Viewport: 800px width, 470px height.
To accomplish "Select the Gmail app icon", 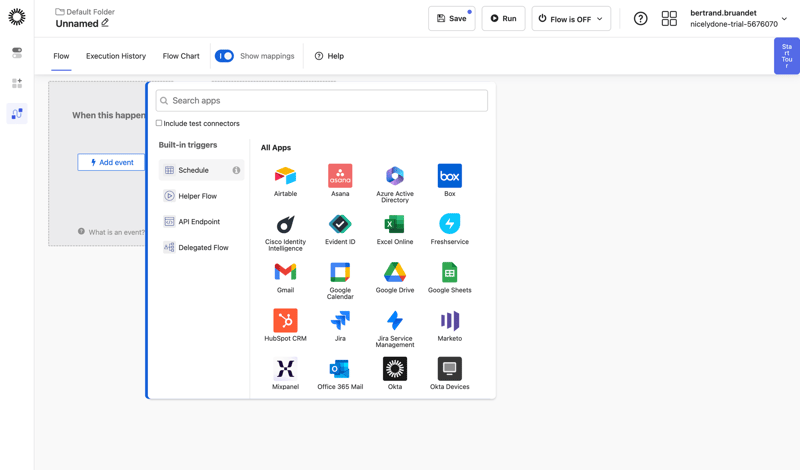I will [x=285, y=273].
